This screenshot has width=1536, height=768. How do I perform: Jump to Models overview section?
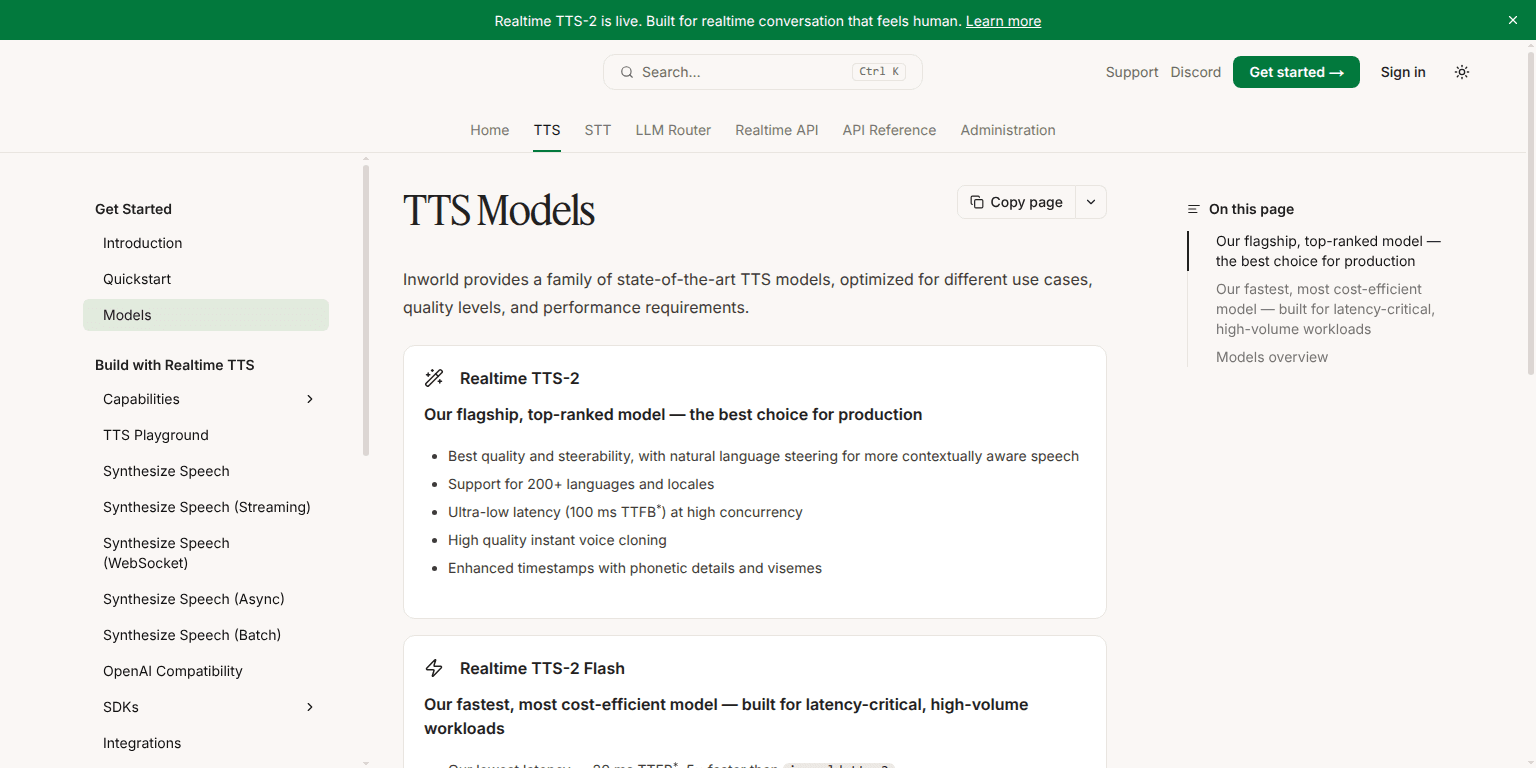coord(1272,357)
